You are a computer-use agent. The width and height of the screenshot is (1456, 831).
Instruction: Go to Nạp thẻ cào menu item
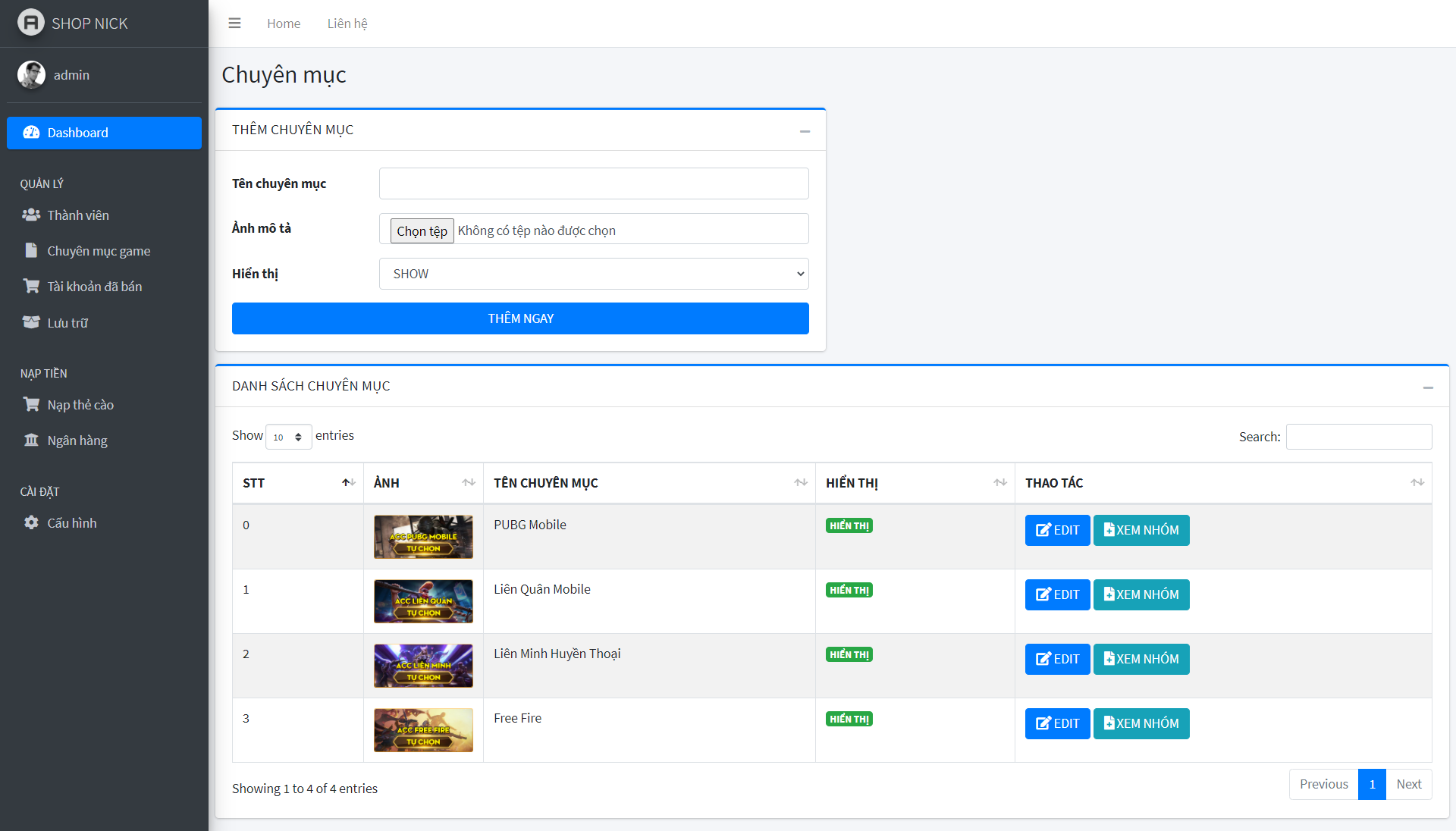(80, 405)
